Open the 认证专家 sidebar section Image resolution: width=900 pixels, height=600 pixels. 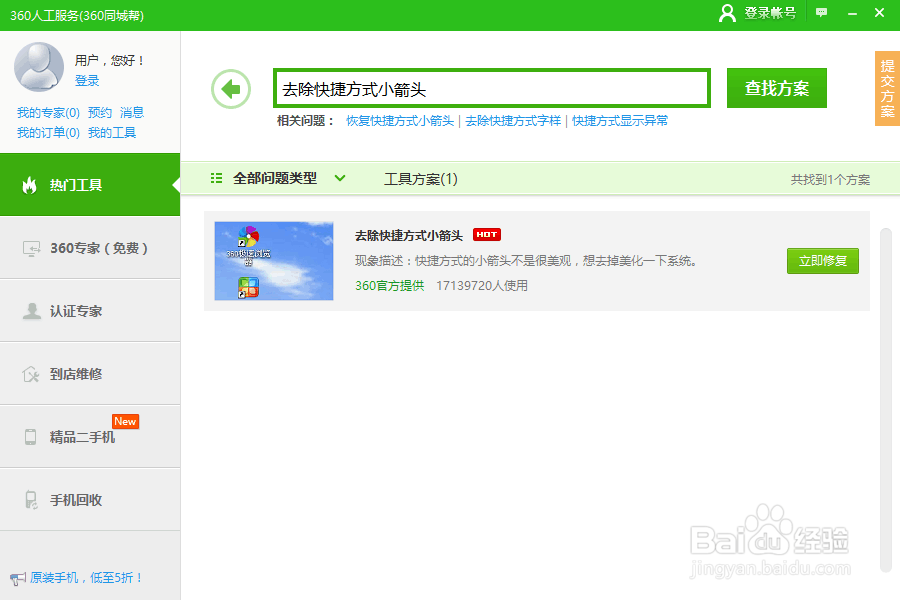tap(90, 311)
